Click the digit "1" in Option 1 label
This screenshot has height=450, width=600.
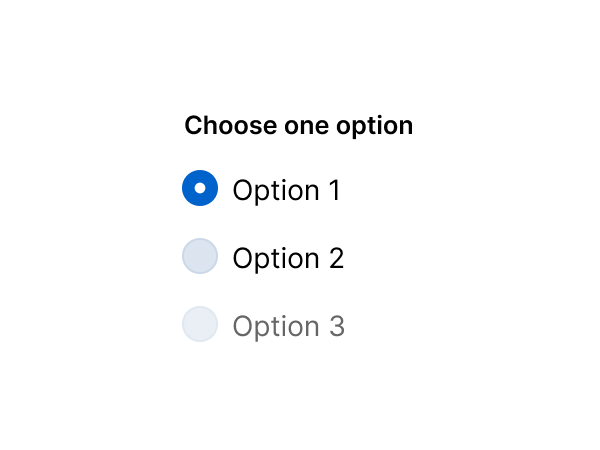334,190
